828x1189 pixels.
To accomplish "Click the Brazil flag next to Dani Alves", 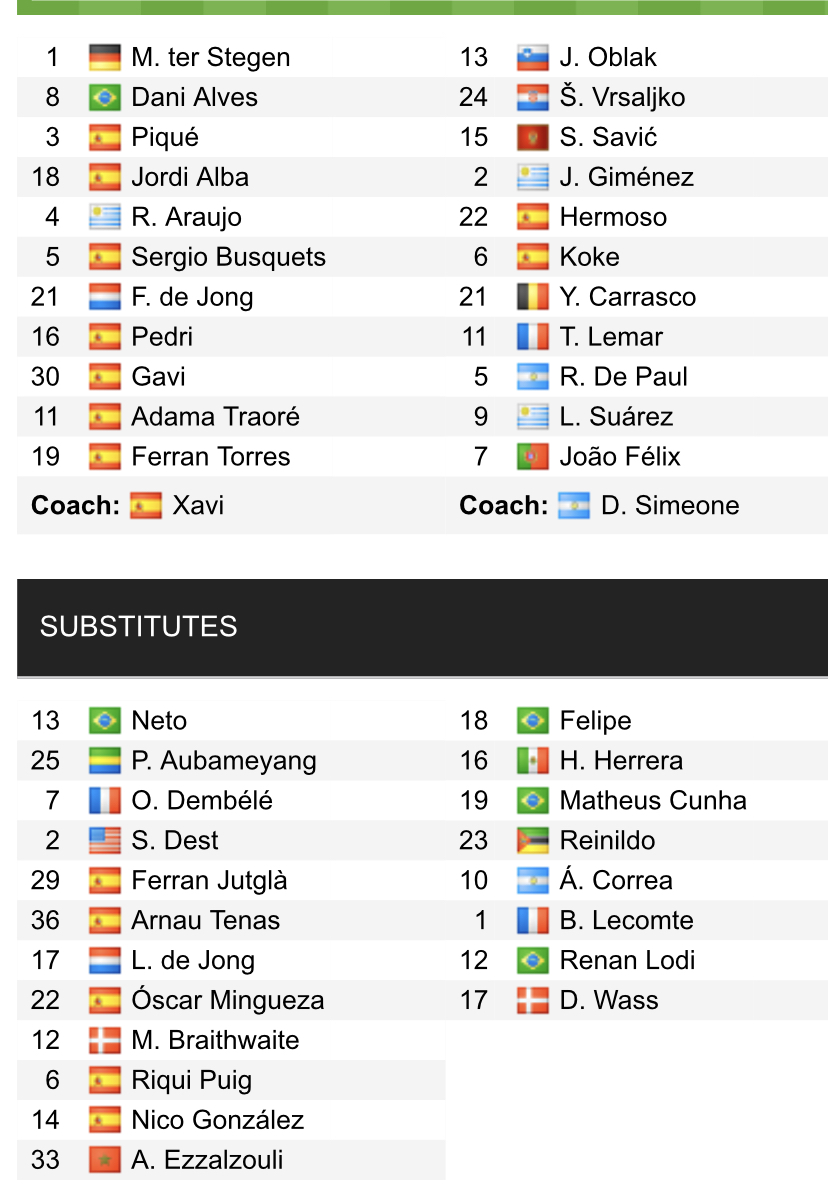I will click(104, 97).
